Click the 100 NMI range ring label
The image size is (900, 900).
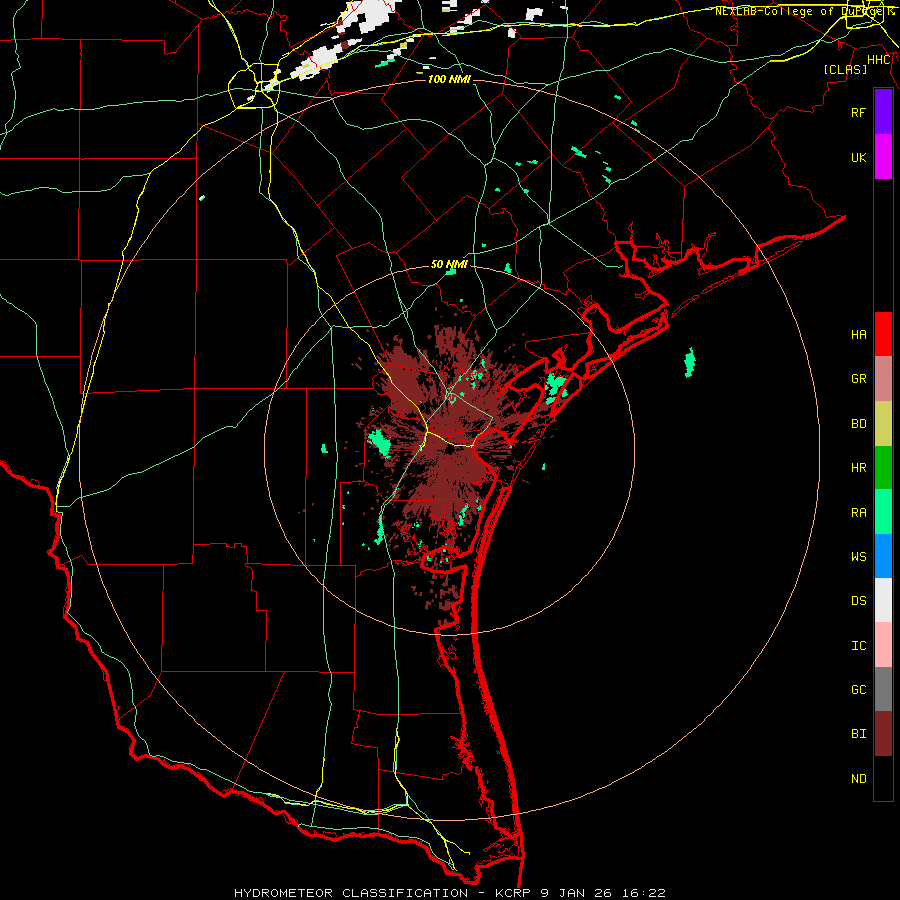[449, 79]
